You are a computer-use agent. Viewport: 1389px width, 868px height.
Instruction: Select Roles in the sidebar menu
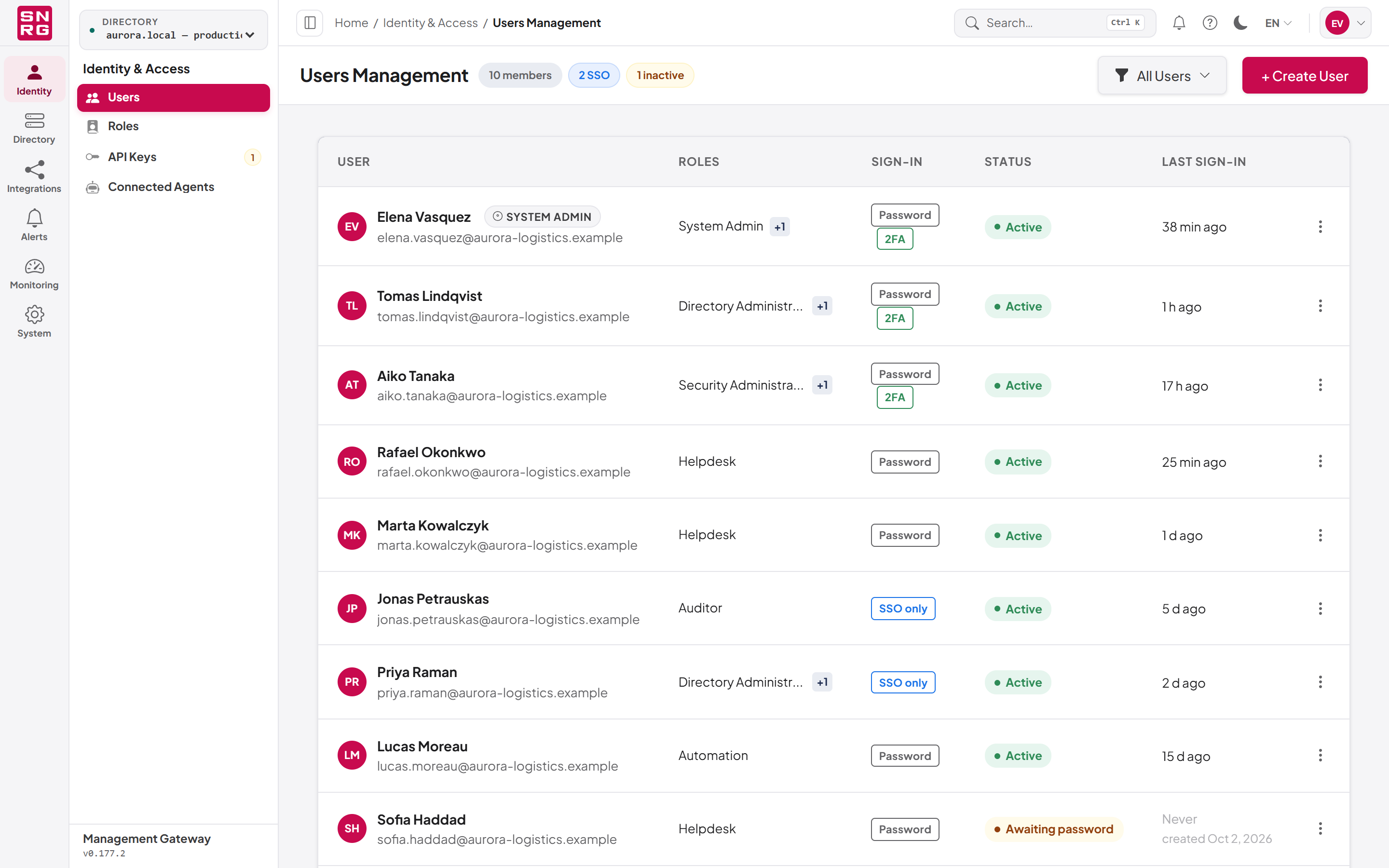pyautogui.click(x=173, y=126)
